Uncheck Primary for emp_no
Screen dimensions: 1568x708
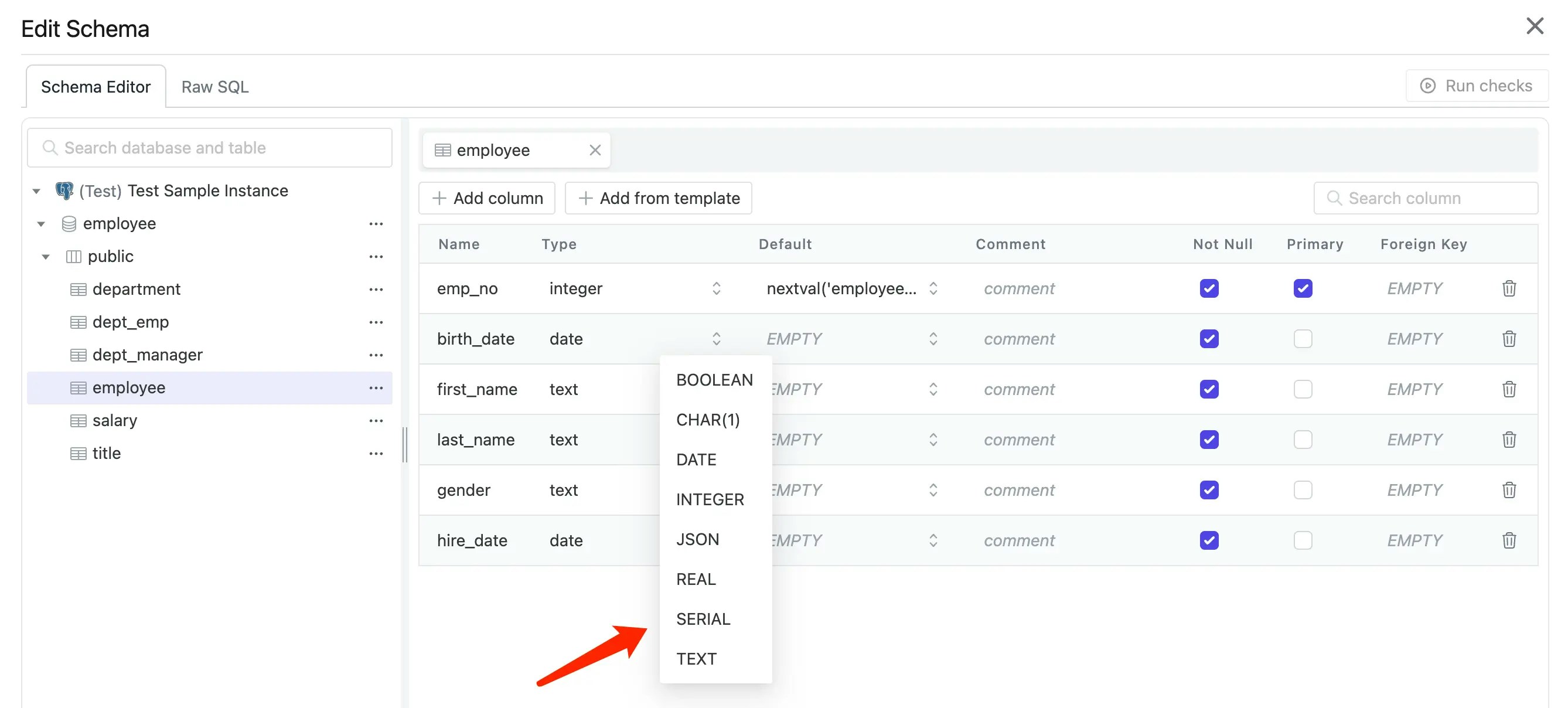(x=1303, y=288)
